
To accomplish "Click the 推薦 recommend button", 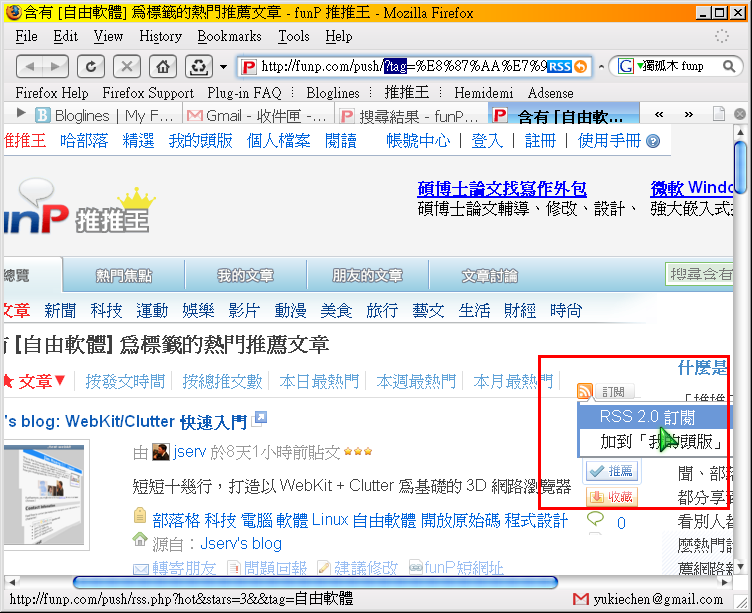I will [612, 471].
